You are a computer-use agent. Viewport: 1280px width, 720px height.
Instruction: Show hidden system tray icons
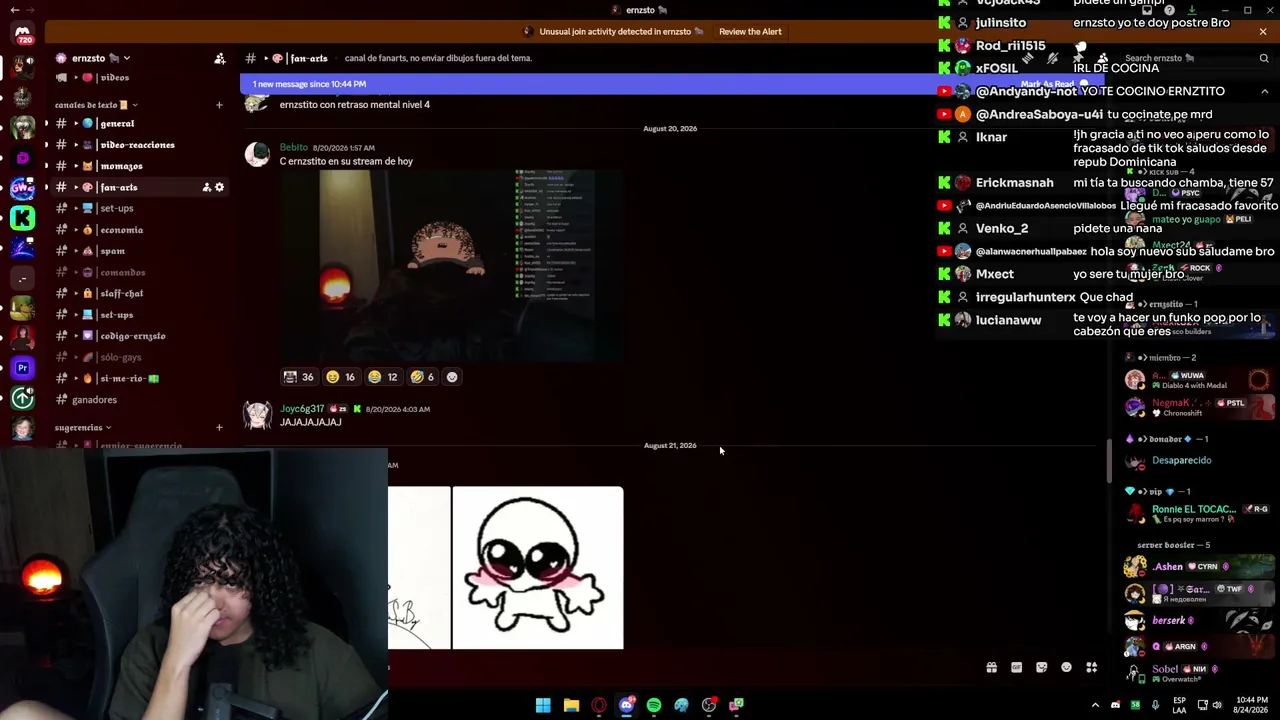pyautogui.click(x=1095, y=705)
